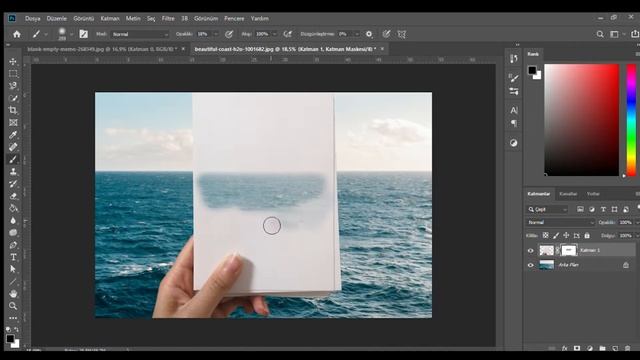The image size is (640, 360).
Task: Delete layer trash icon
Action: [x=628, y=348]
